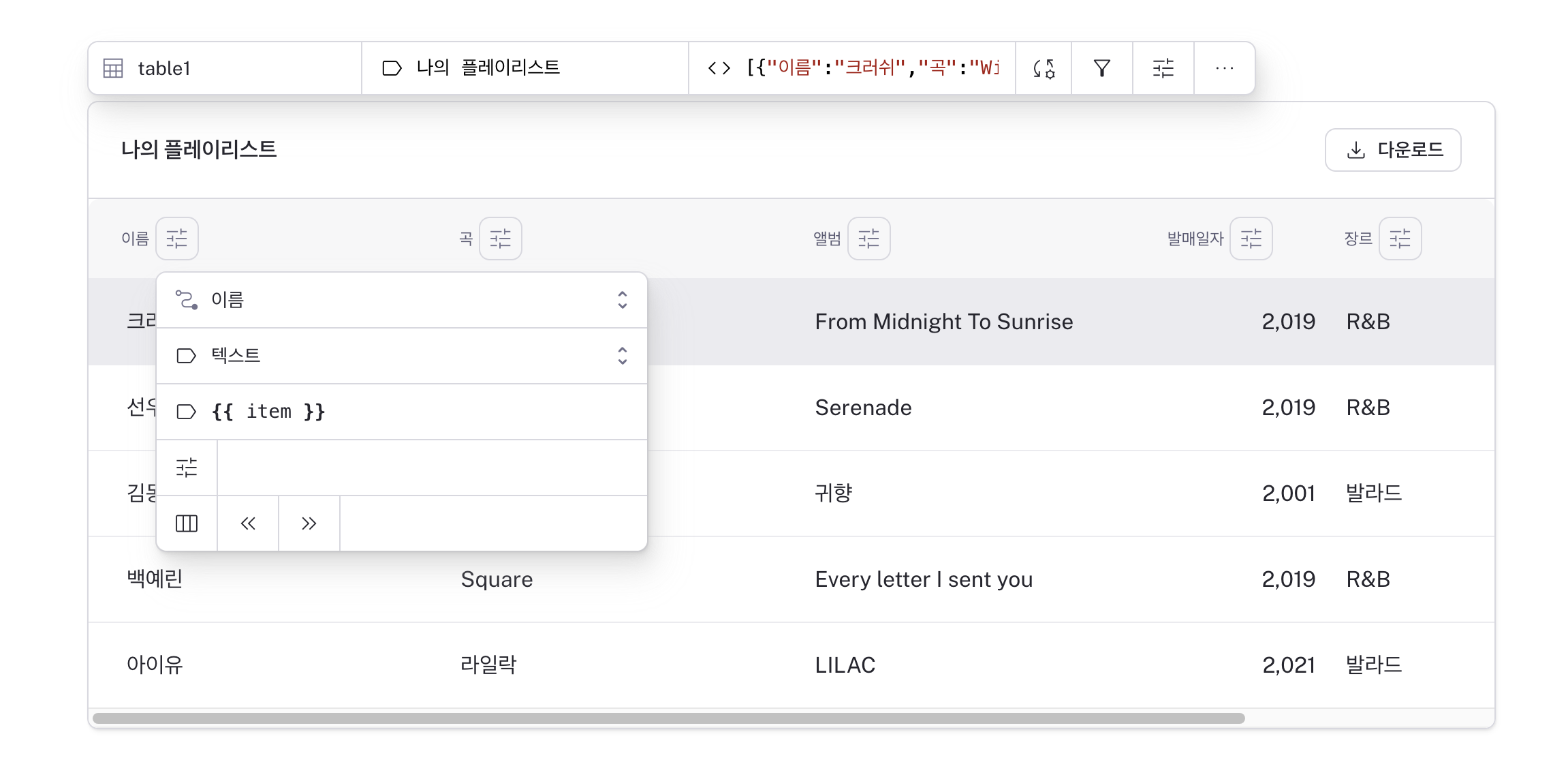
Task: Select the table1 name field
Action: (x=225, y=68)
